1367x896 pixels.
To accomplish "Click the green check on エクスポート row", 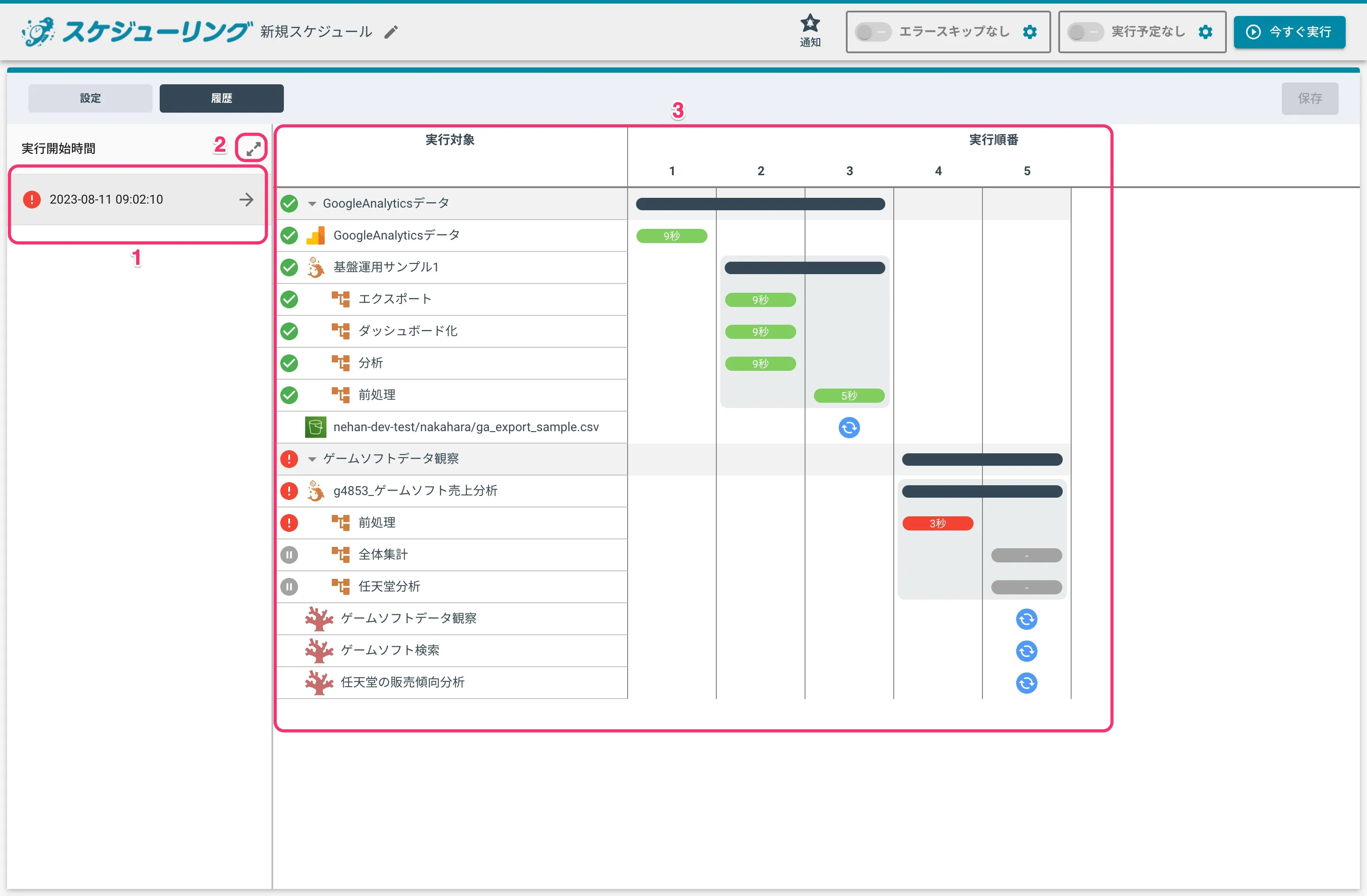I will [289, 299].
